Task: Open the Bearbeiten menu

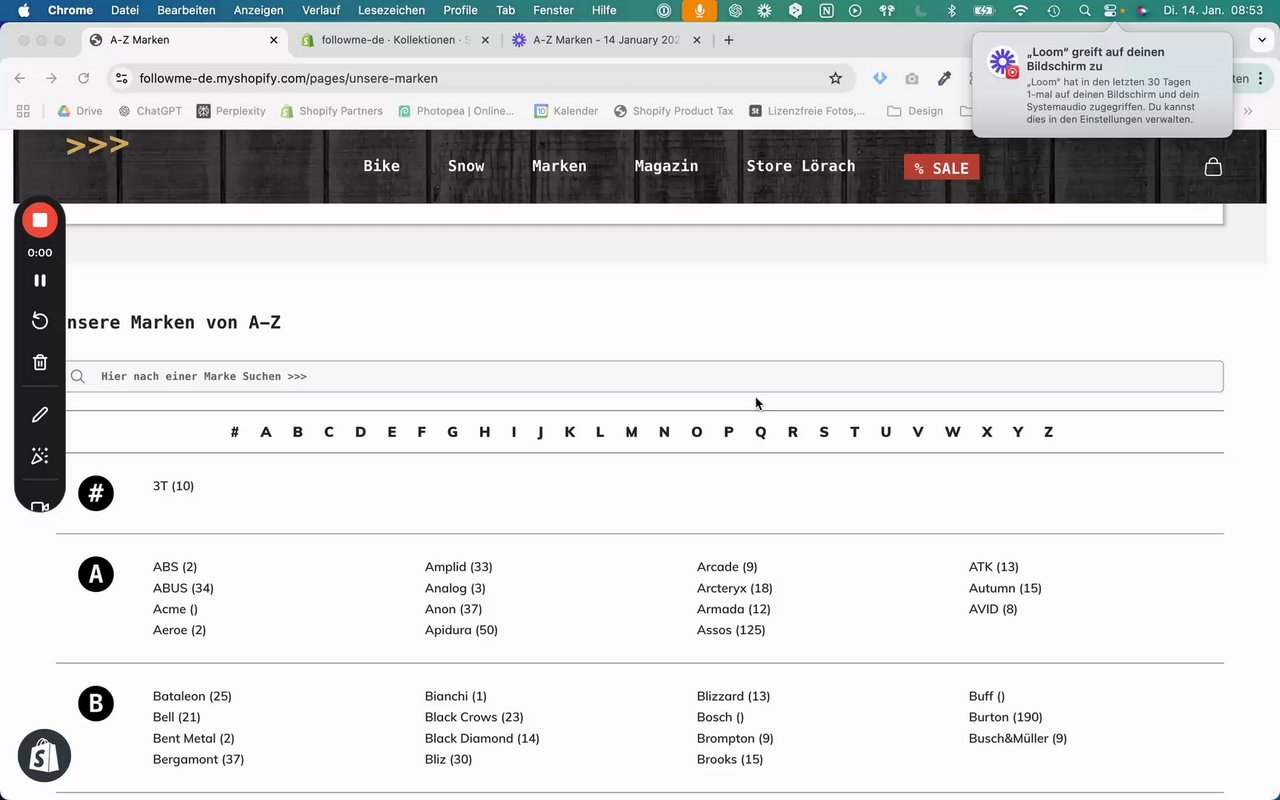Action: point(186,10)
